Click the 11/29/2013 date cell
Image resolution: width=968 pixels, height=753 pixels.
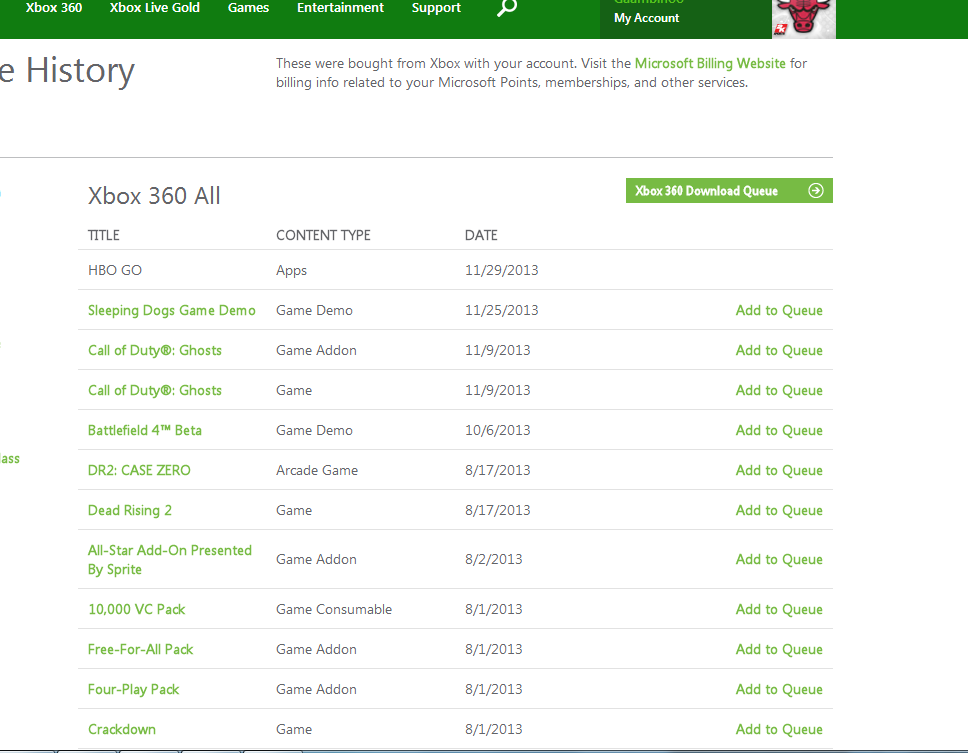pyautogui.click(x=501, y=270)
